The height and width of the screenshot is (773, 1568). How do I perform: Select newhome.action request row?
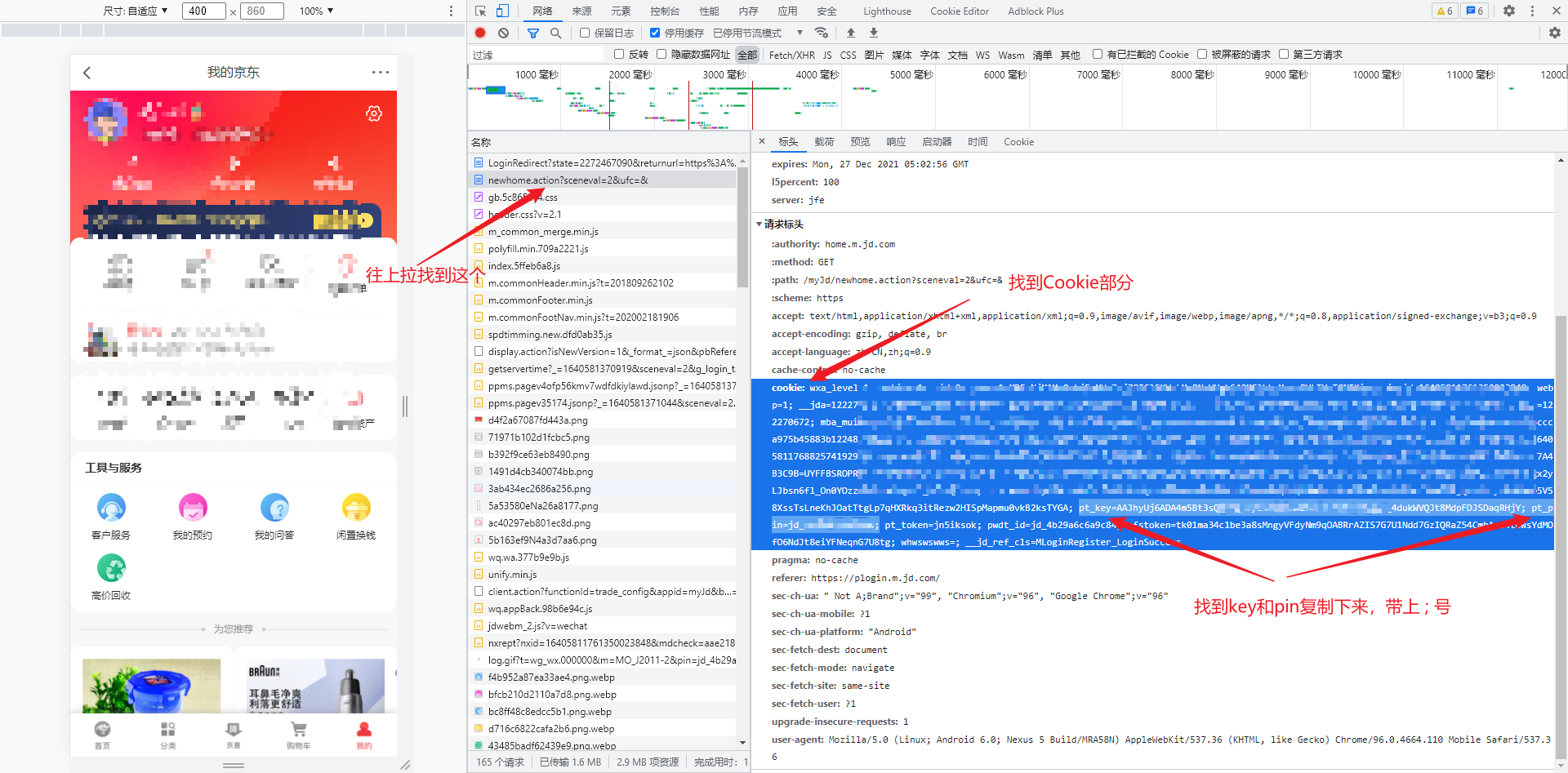point(604,180)
